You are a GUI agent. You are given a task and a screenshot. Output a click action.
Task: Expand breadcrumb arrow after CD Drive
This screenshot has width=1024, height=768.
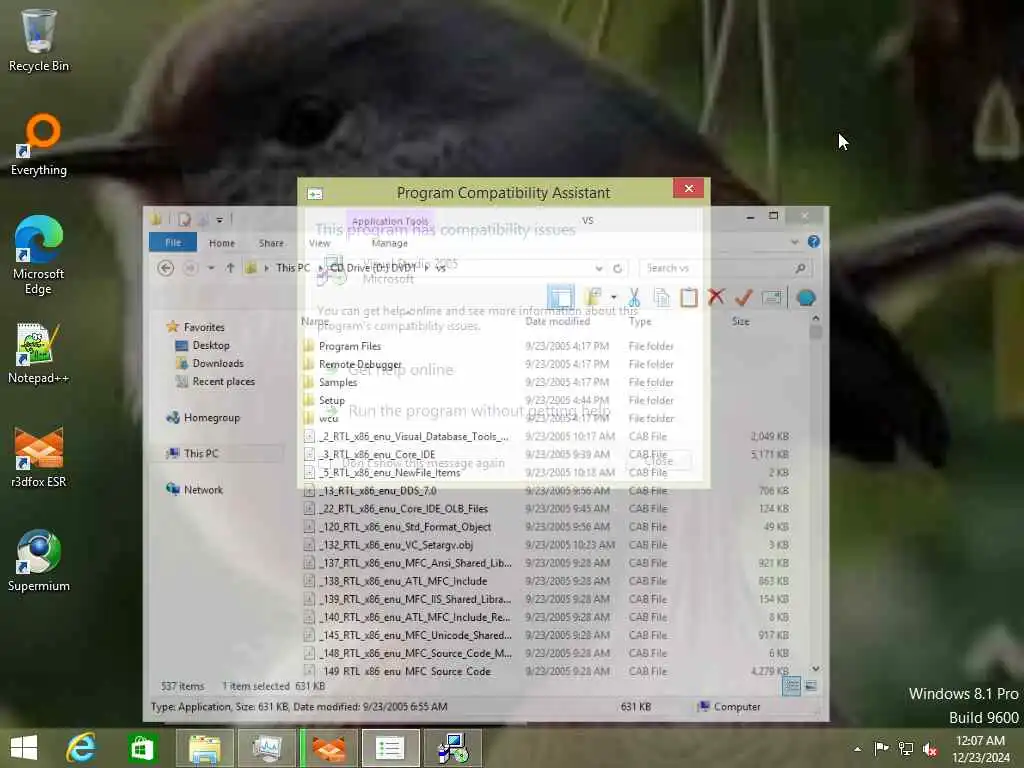(426, 268)
